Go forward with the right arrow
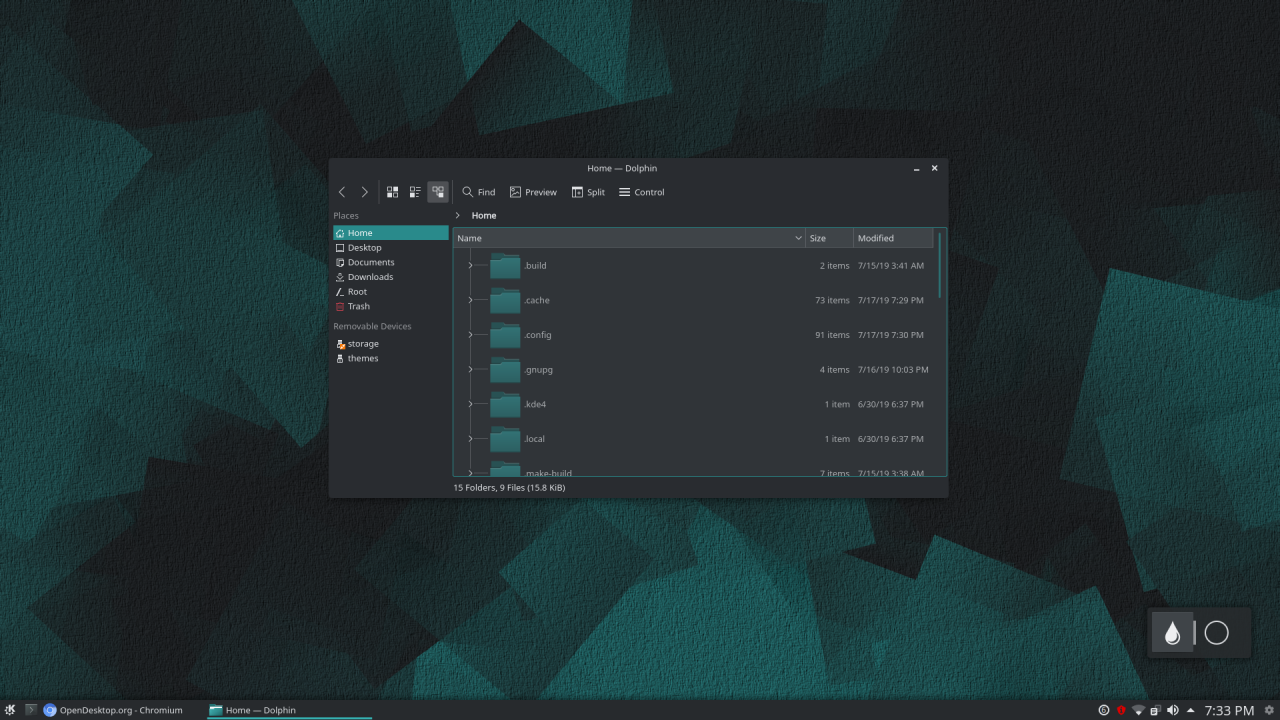1280x720 pixels. pyautogui.click(x=364, y=192)
